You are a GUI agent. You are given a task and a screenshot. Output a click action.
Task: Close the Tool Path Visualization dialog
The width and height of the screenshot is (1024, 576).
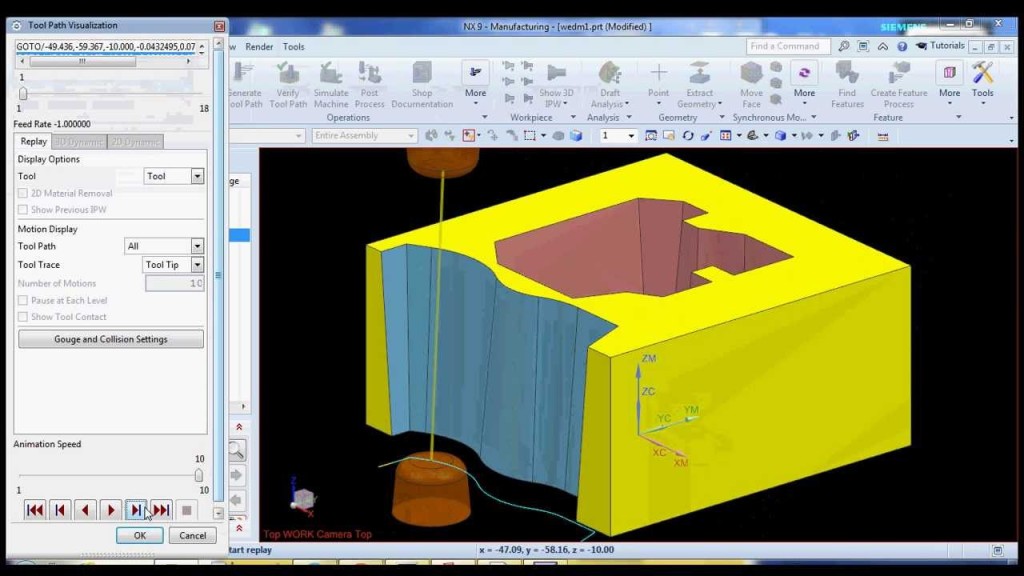(219, 26)
